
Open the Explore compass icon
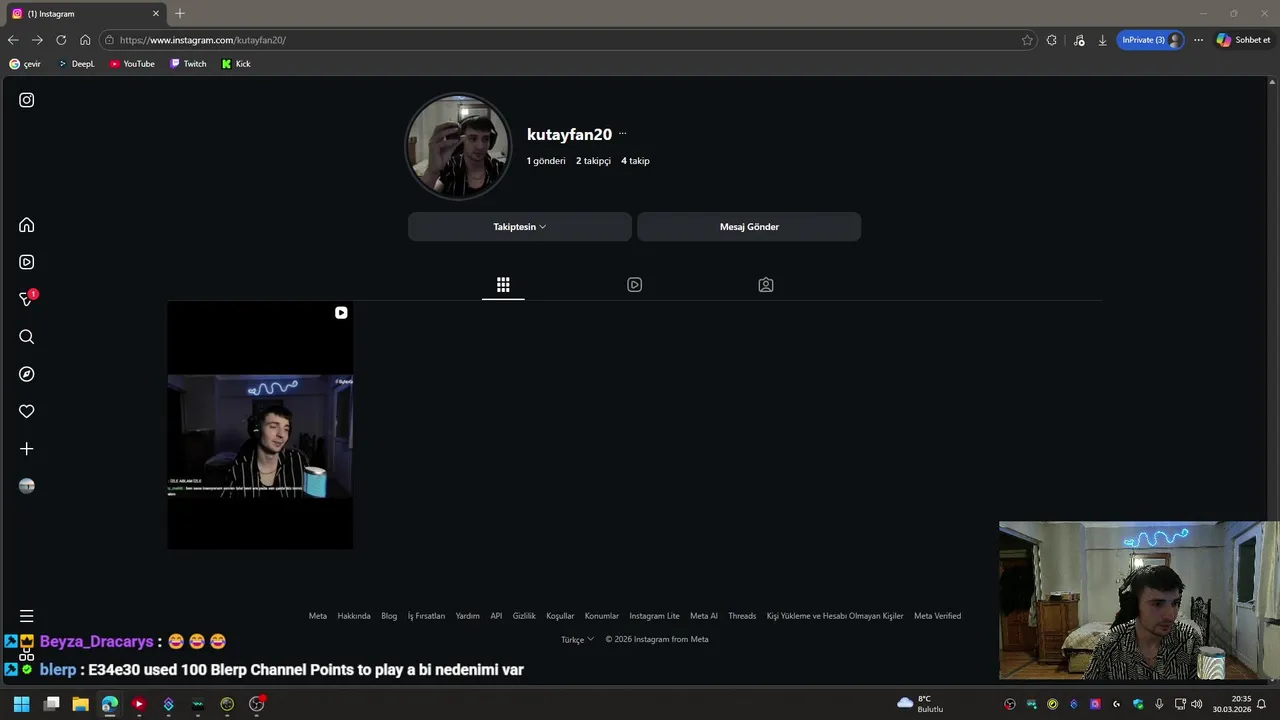[x=27, y=374]
